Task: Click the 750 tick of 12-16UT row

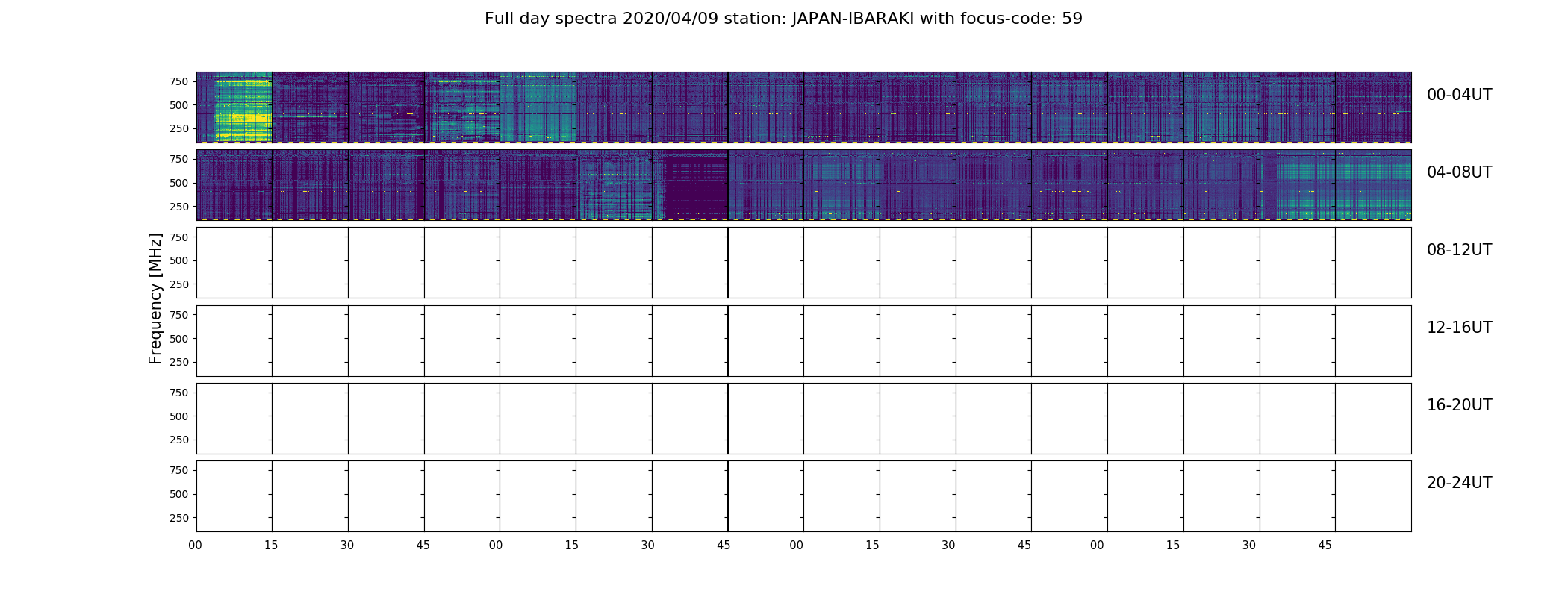Action: (x=179, y=315)
